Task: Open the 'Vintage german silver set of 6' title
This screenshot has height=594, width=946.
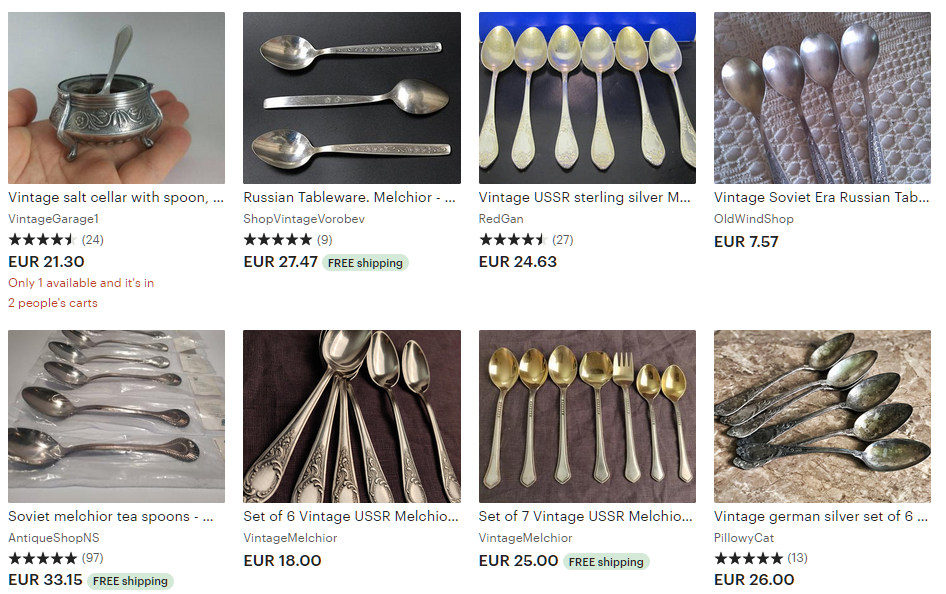Action: [x=821, y=516]
